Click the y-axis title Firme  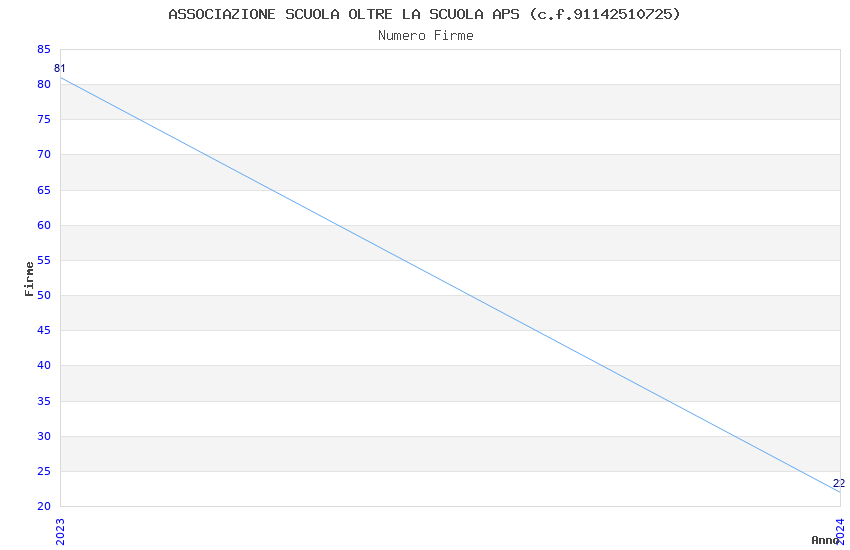(29, 279)
